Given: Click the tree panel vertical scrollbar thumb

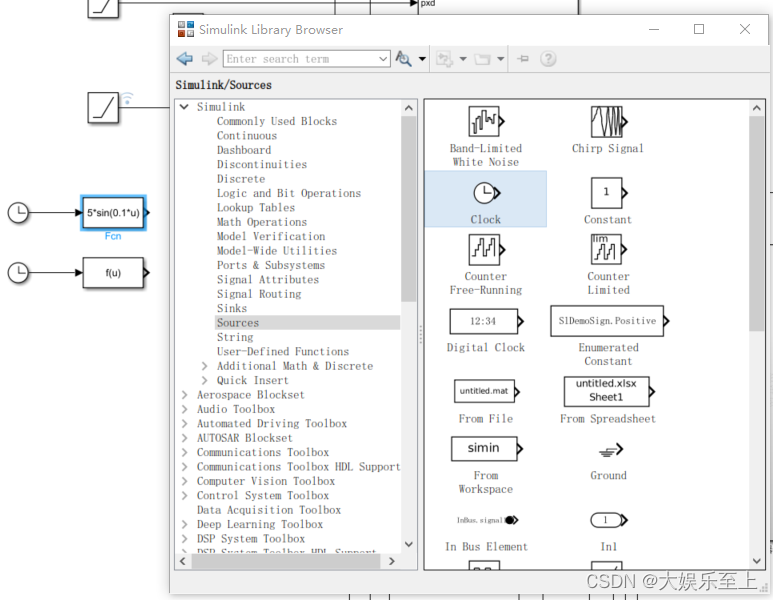Looking at the screenshot, I should click(409, 209).
